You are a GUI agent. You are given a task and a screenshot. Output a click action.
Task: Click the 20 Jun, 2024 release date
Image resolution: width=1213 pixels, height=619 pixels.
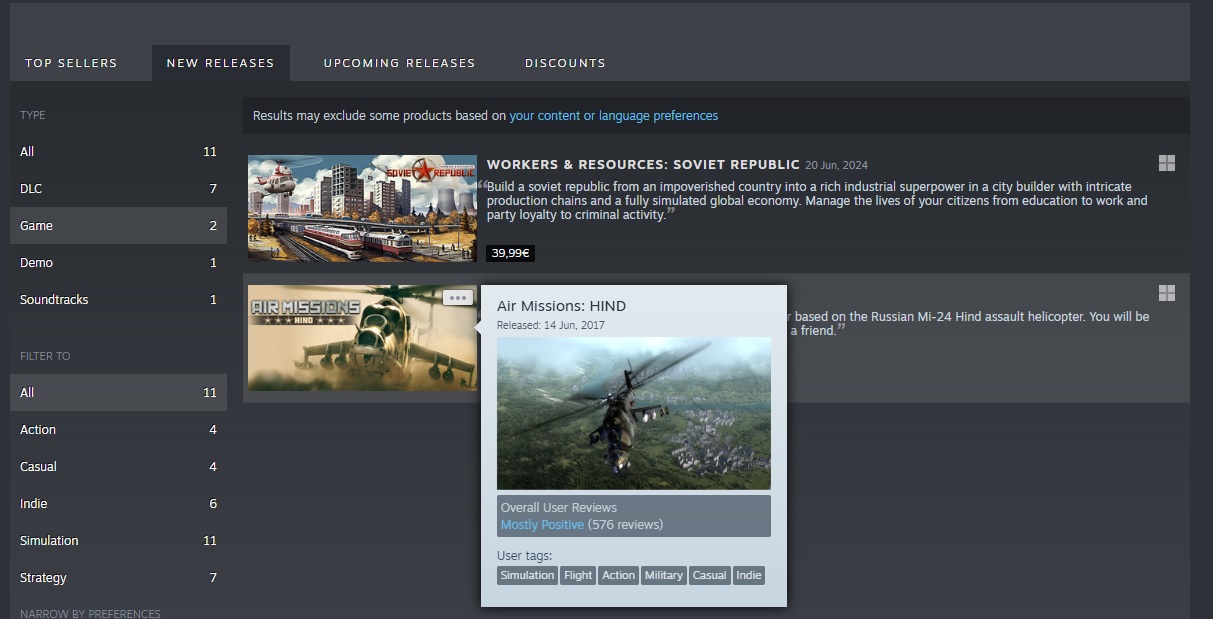pos(838,165)
